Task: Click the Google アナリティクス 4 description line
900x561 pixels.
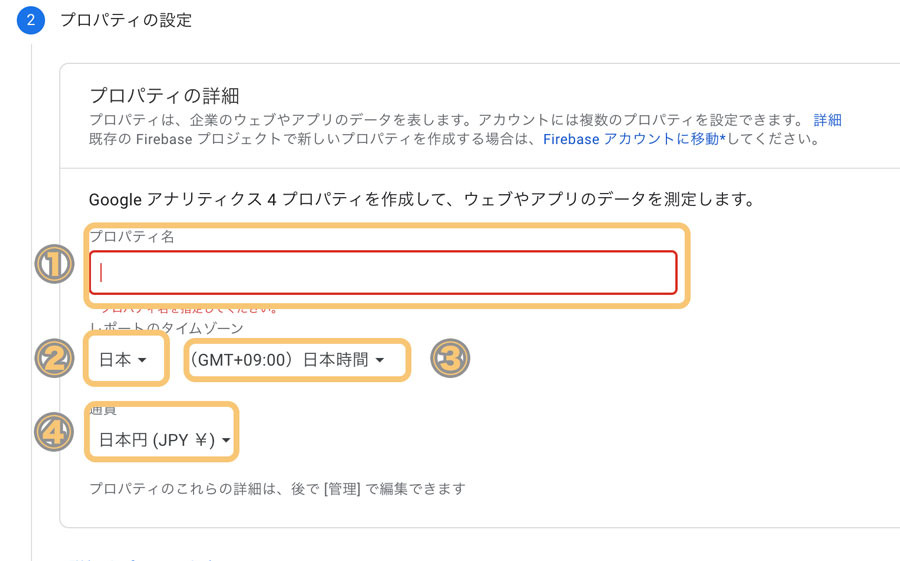Action: tap(421, 199)
